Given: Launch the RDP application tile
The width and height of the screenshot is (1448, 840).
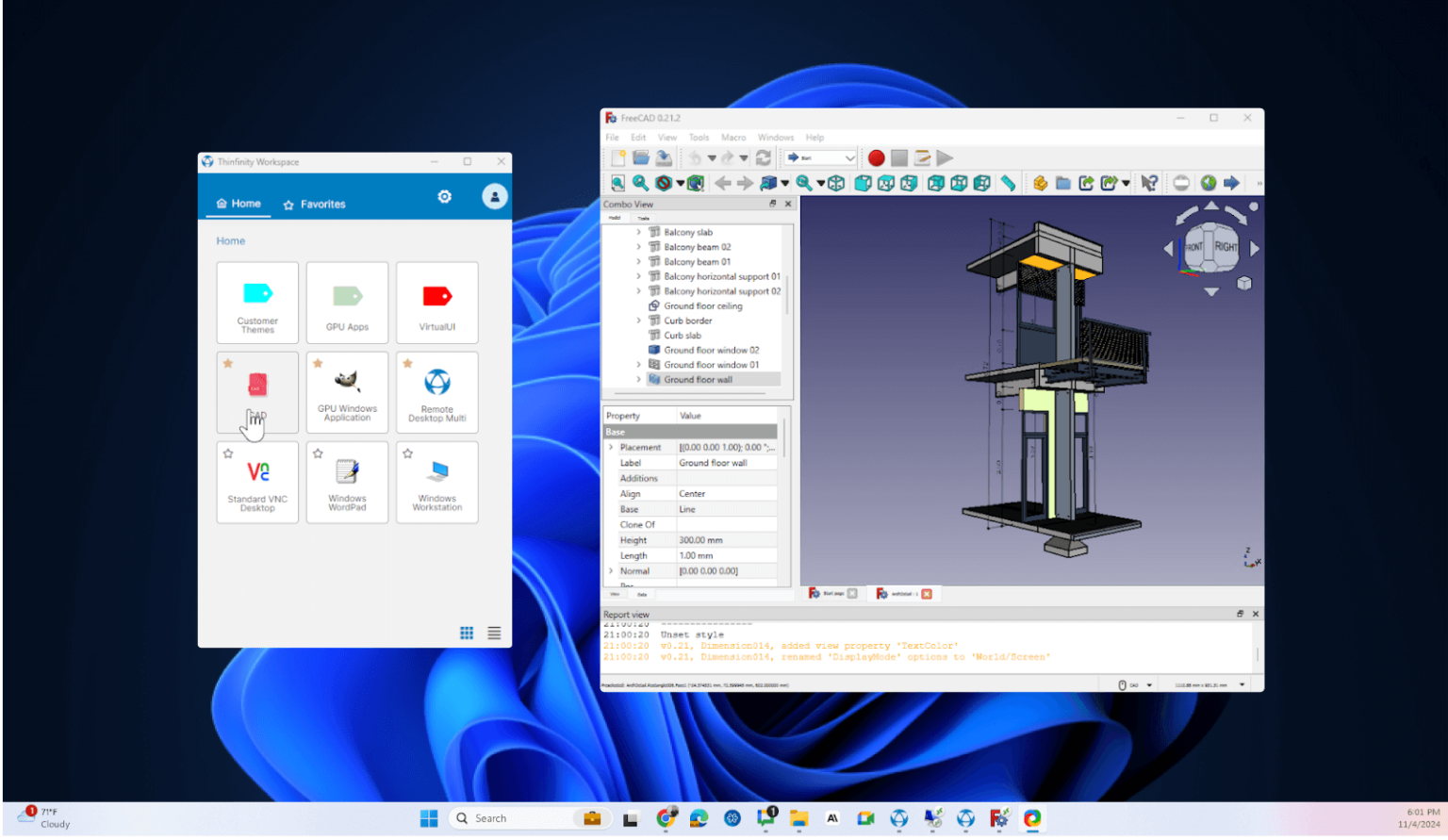Looking at the screenshot, I should [x=256, y=392].
